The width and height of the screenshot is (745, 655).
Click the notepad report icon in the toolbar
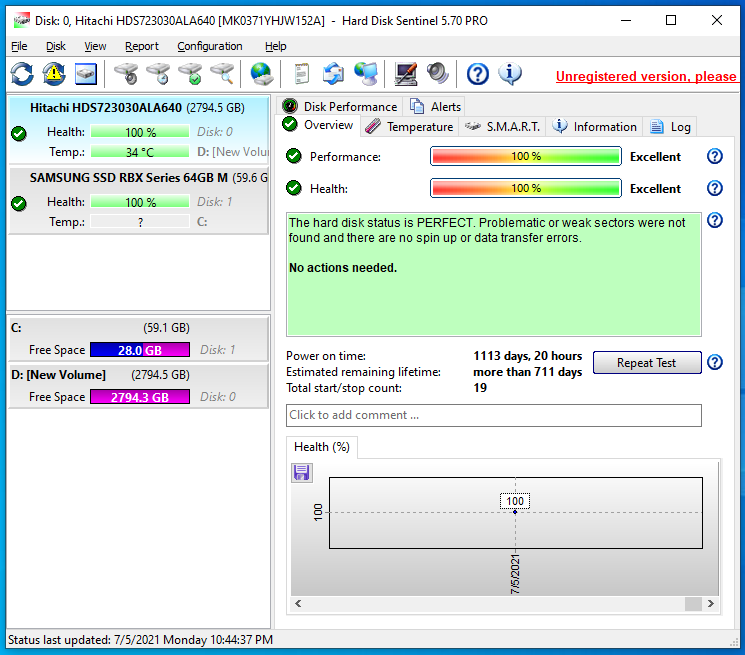click(301, 73)
